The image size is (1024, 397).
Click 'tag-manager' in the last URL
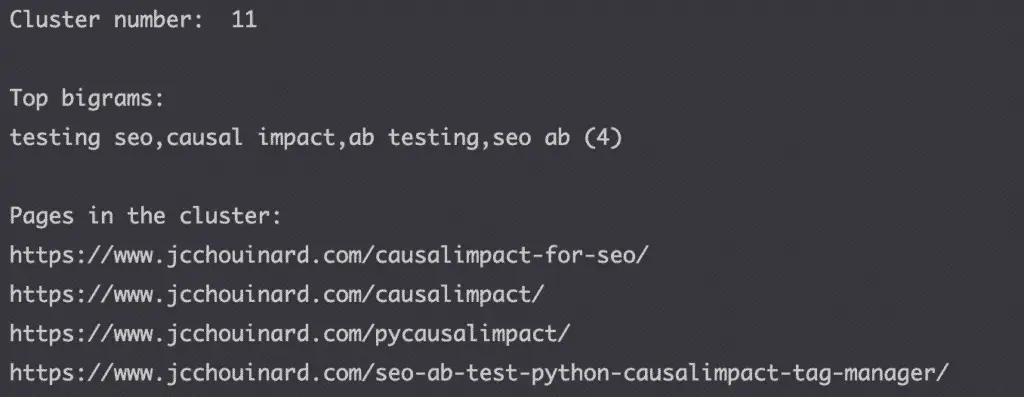pos(864,373)
